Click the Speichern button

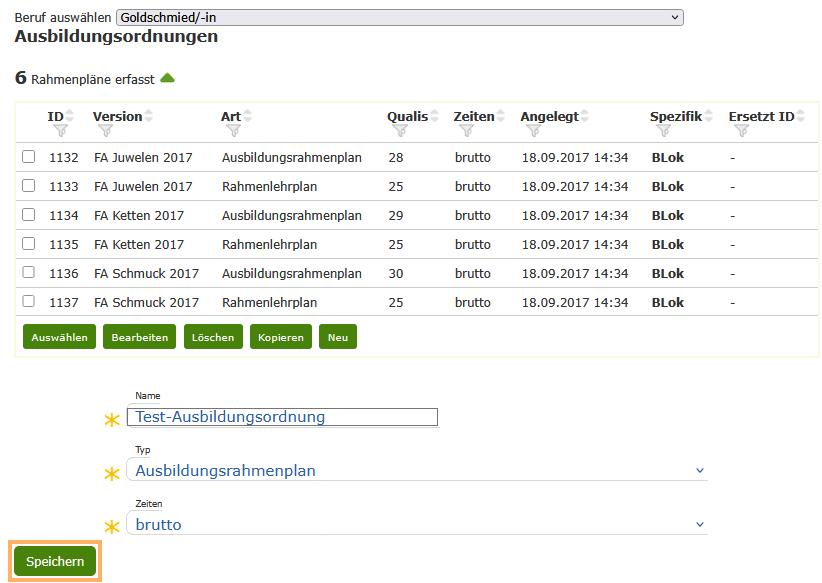pos(54,561)
